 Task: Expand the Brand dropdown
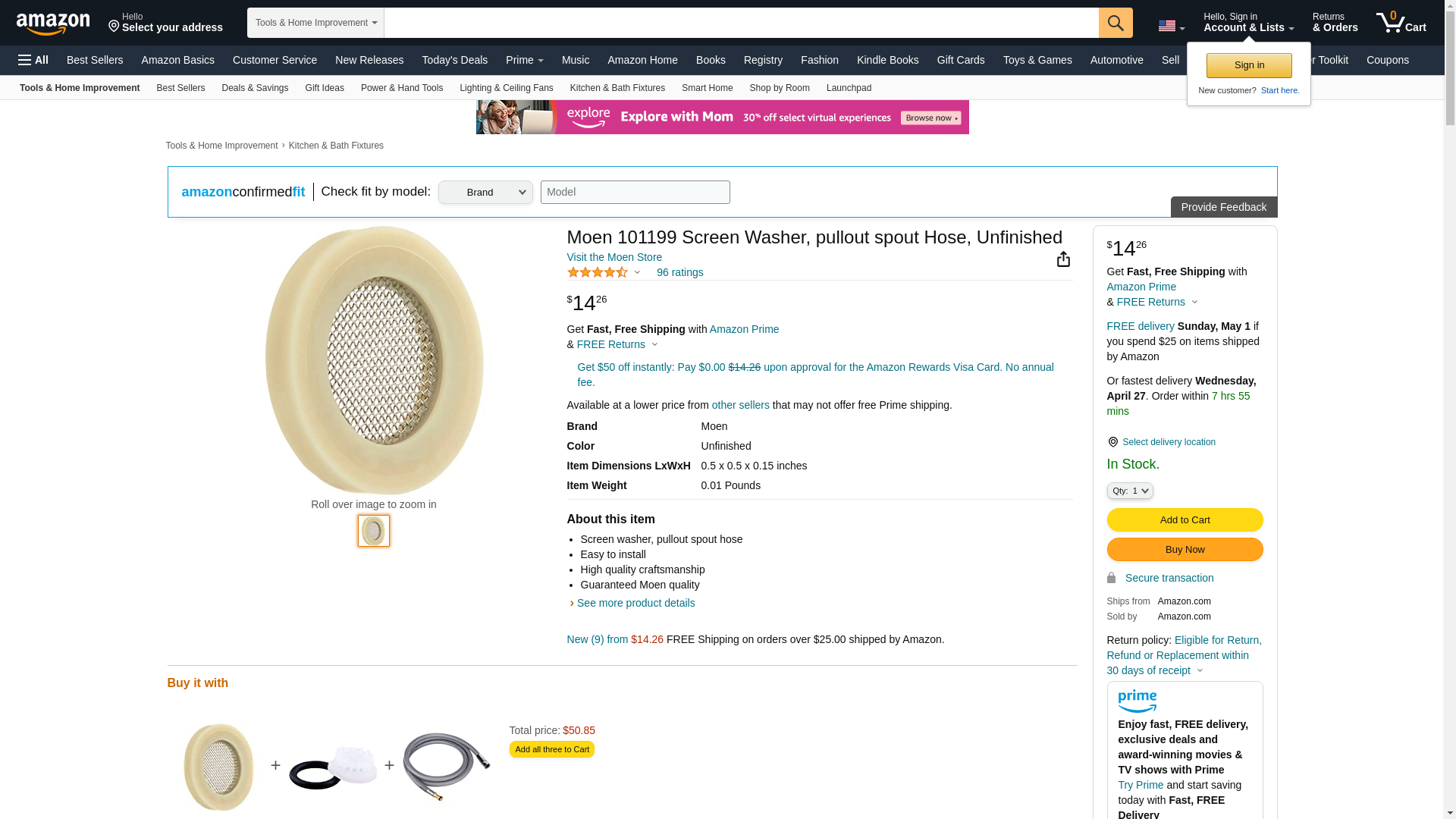coord(485,193)
